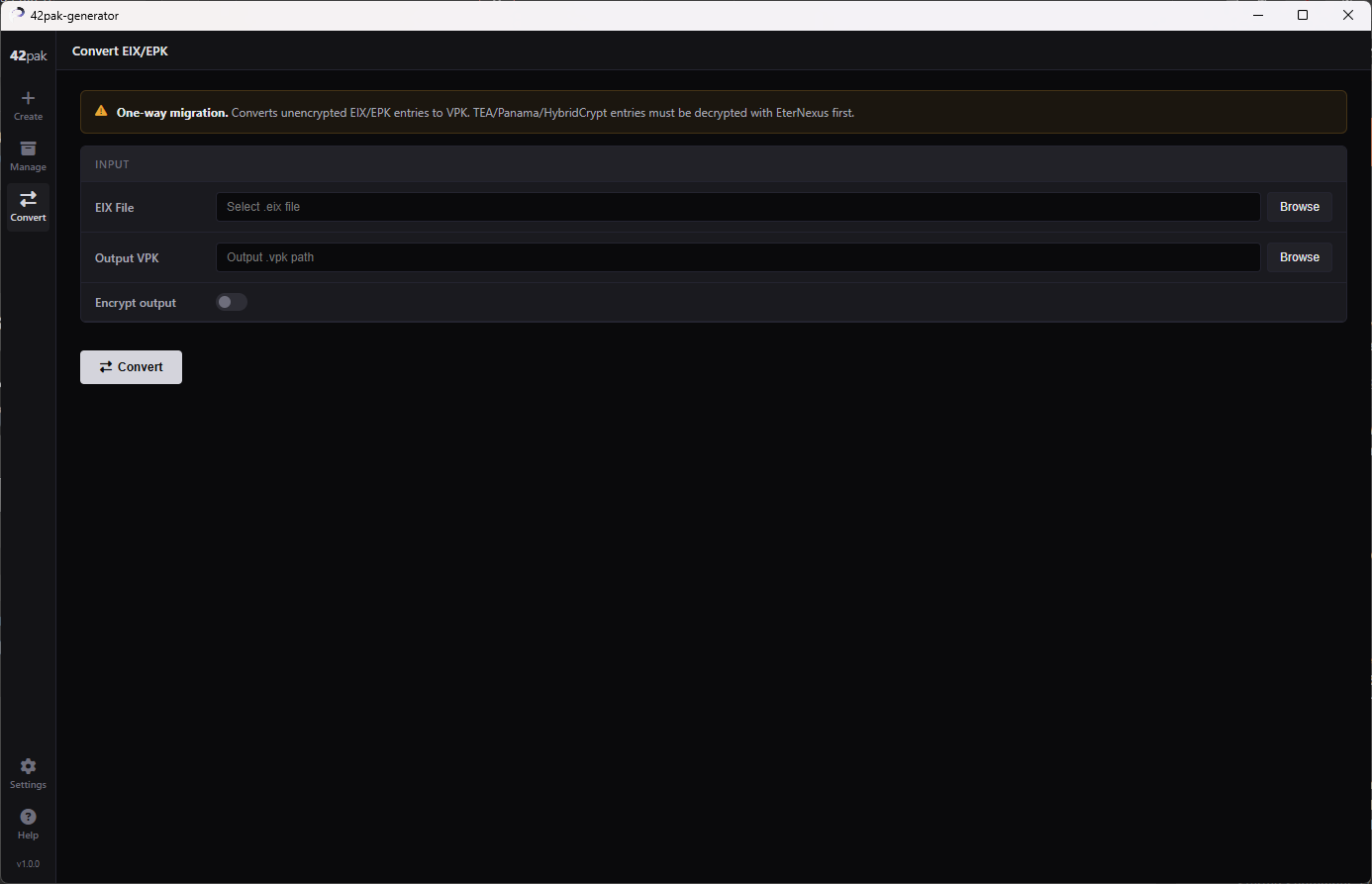Click the 42pak-generator app icon in the title bar

click(x=18, y=15)
